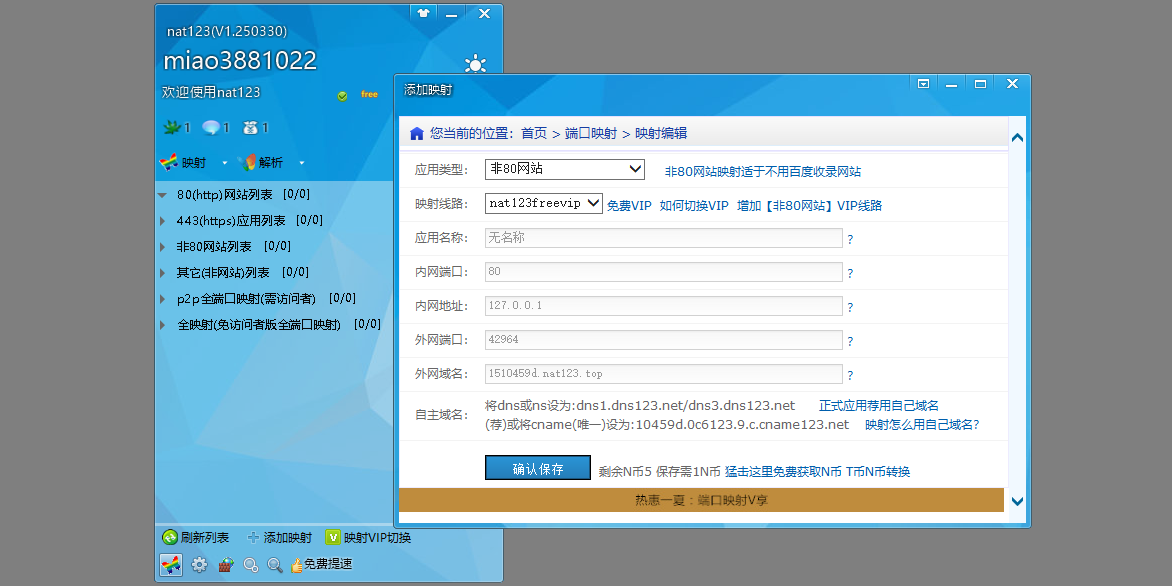Click the 欢迎使用nat123 welcome text
Image resolution: width=1172 pixels, height=586 pixels.
212,93
